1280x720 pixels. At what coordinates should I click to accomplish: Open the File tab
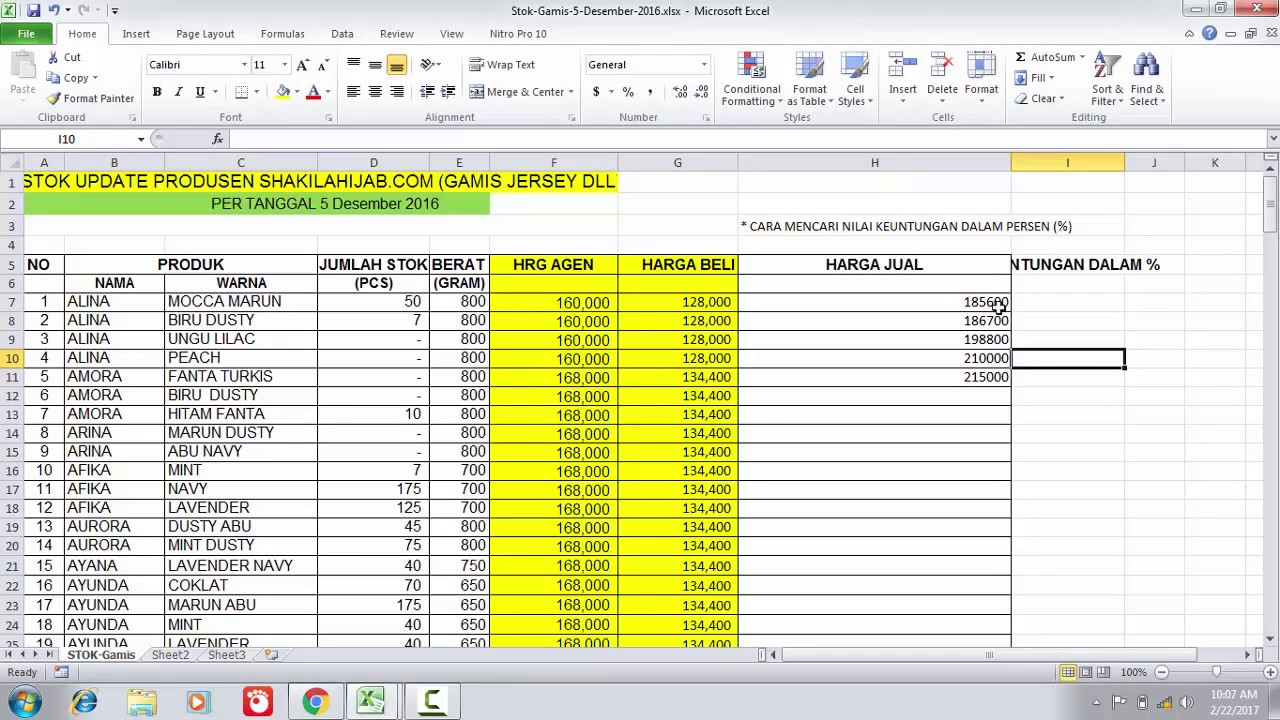point(26,34)
